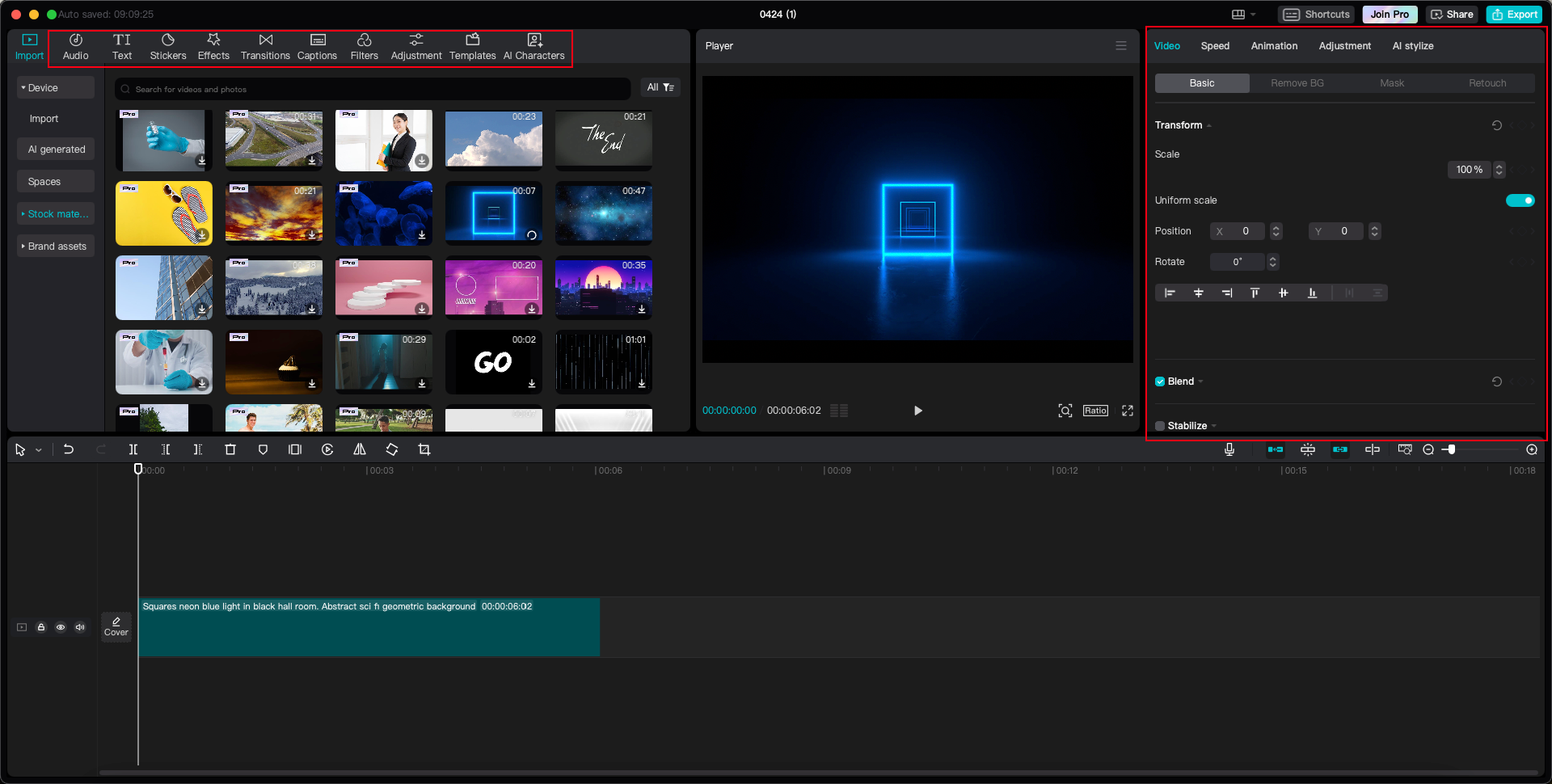Select the GO video thumbnail in stock materials
This screenshot has height=784, width=1552.
(493, 362)
